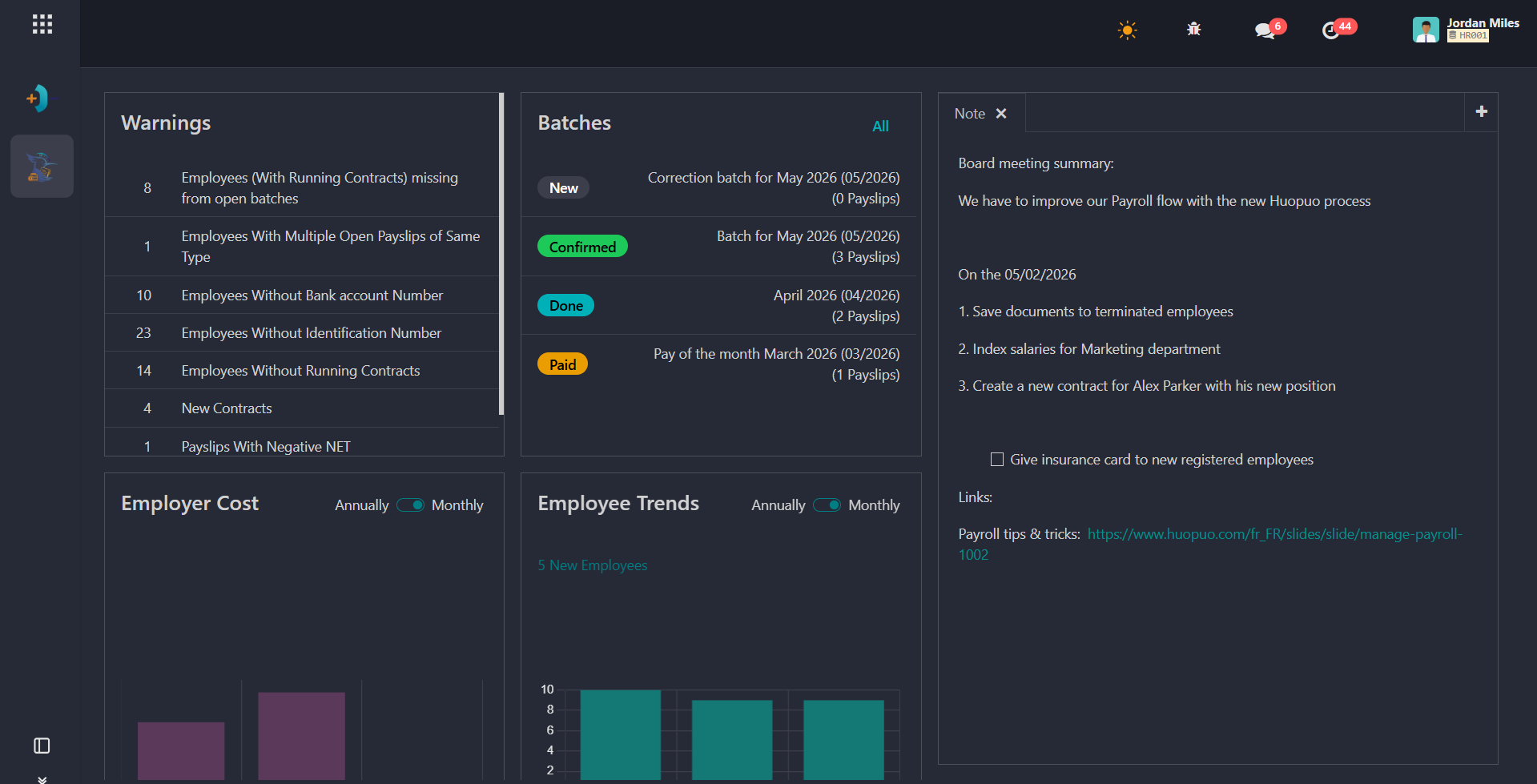The height and width of the screenshot is (784, 1537).
Task: Expand the sidebar bottom chevron
Action: point(42,778)
